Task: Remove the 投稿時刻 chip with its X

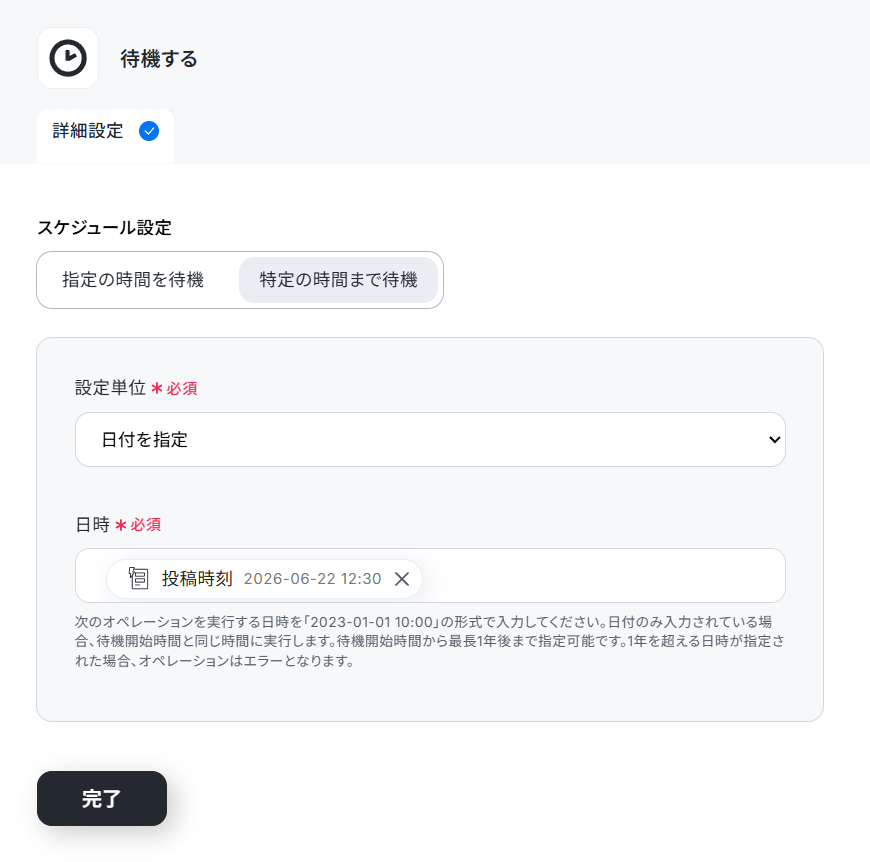Action: coord(402,579)
